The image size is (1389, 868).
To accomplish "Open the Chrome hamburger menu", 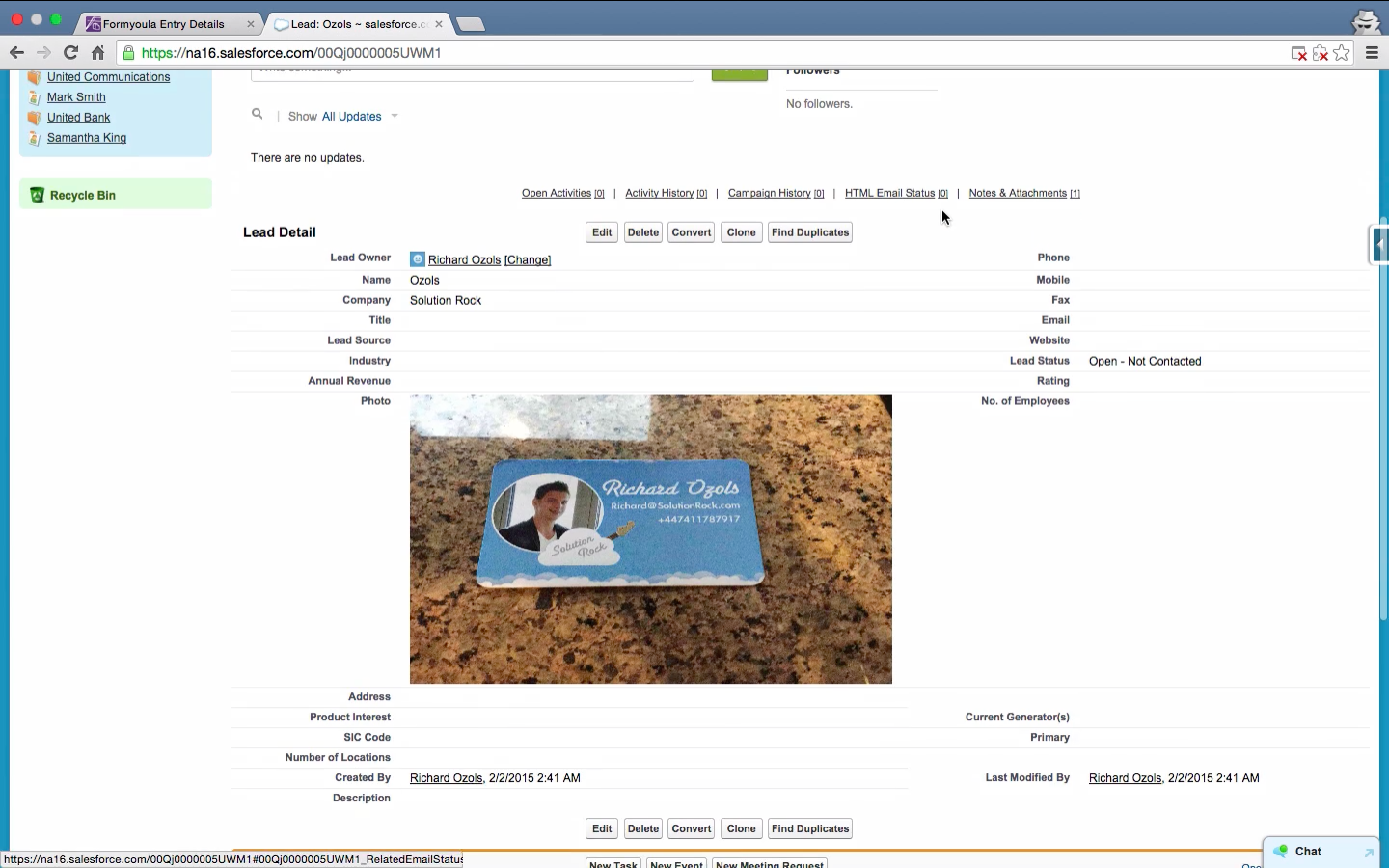I will click(1372, 53).
